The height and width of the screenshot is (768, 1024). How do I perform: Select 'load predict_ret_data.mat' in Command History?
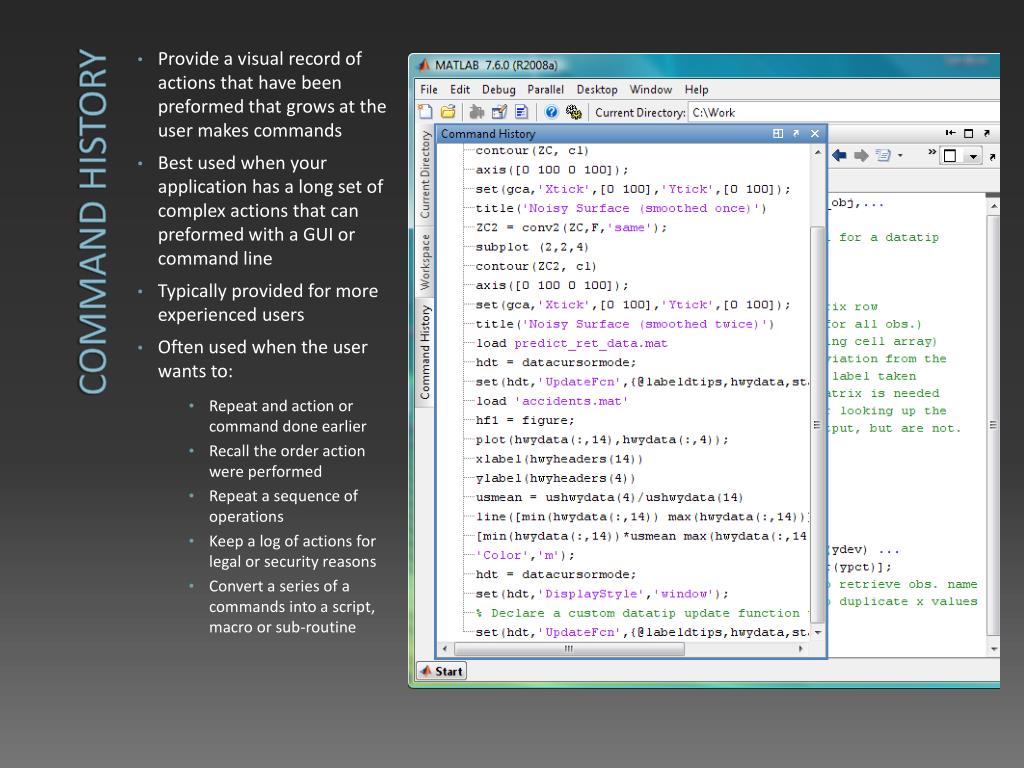point(571,343)
